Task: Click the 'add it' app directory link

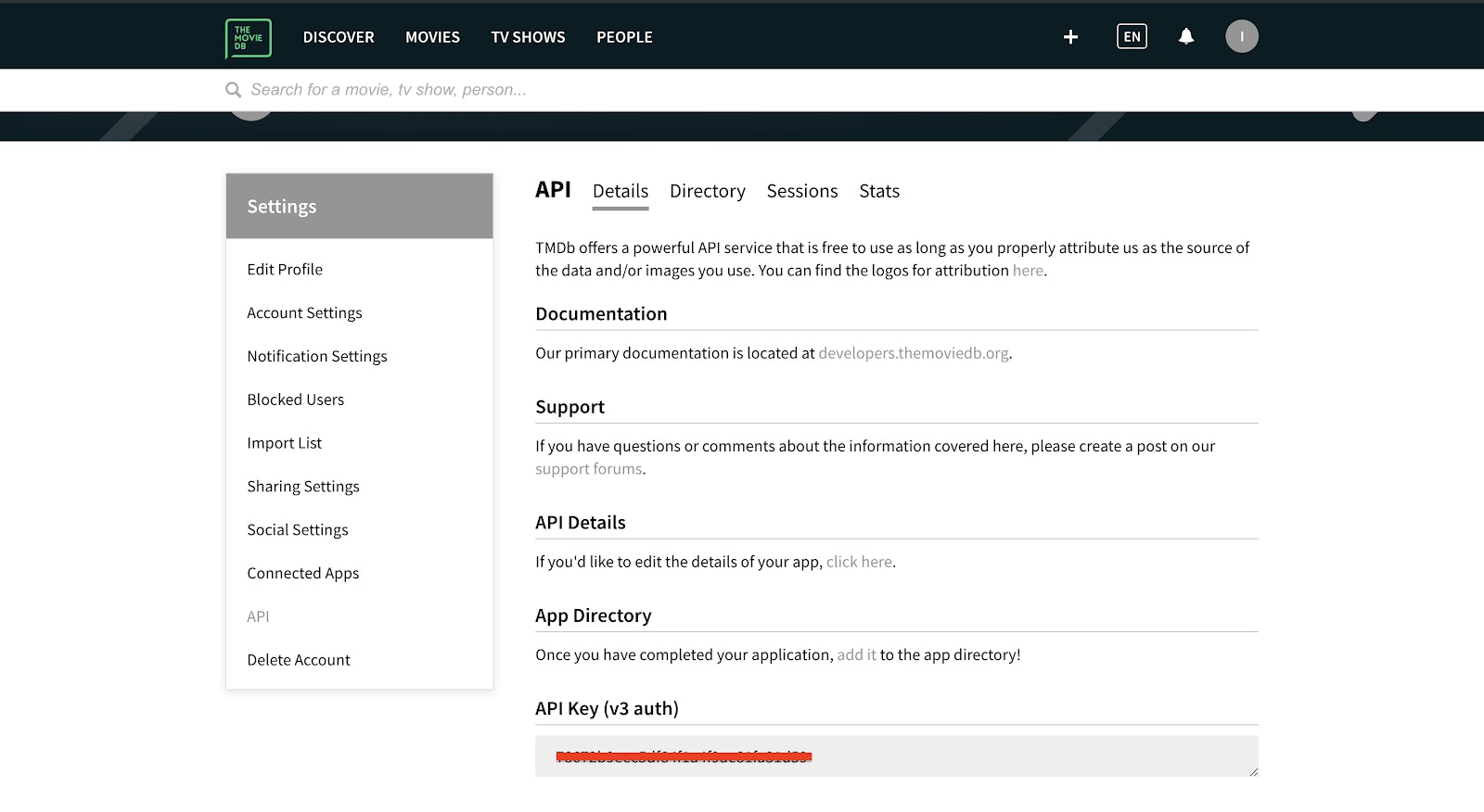Action: point(856,654)
